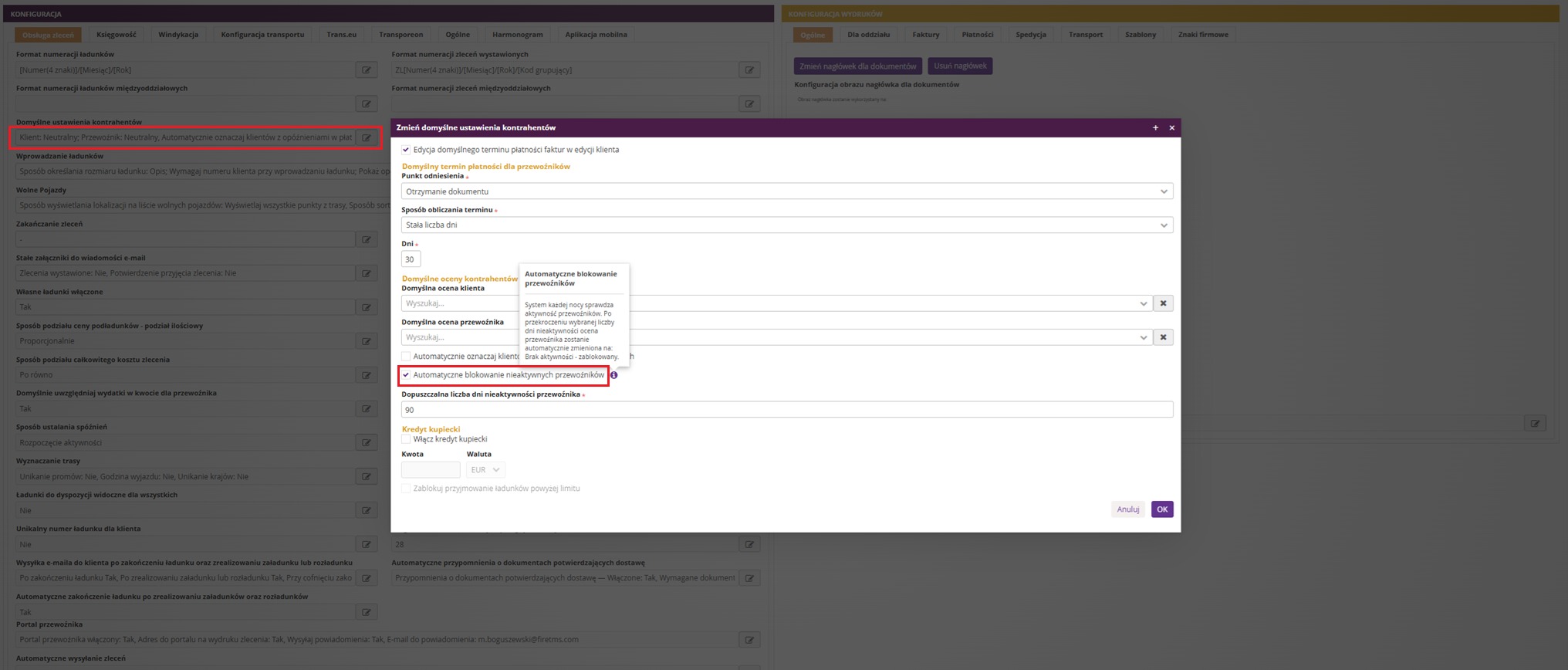Toggle Edycja domyślnego terminu płatności faktur checkbox
This screenshot has width=1568, height=670.
[x=406, y=150]
